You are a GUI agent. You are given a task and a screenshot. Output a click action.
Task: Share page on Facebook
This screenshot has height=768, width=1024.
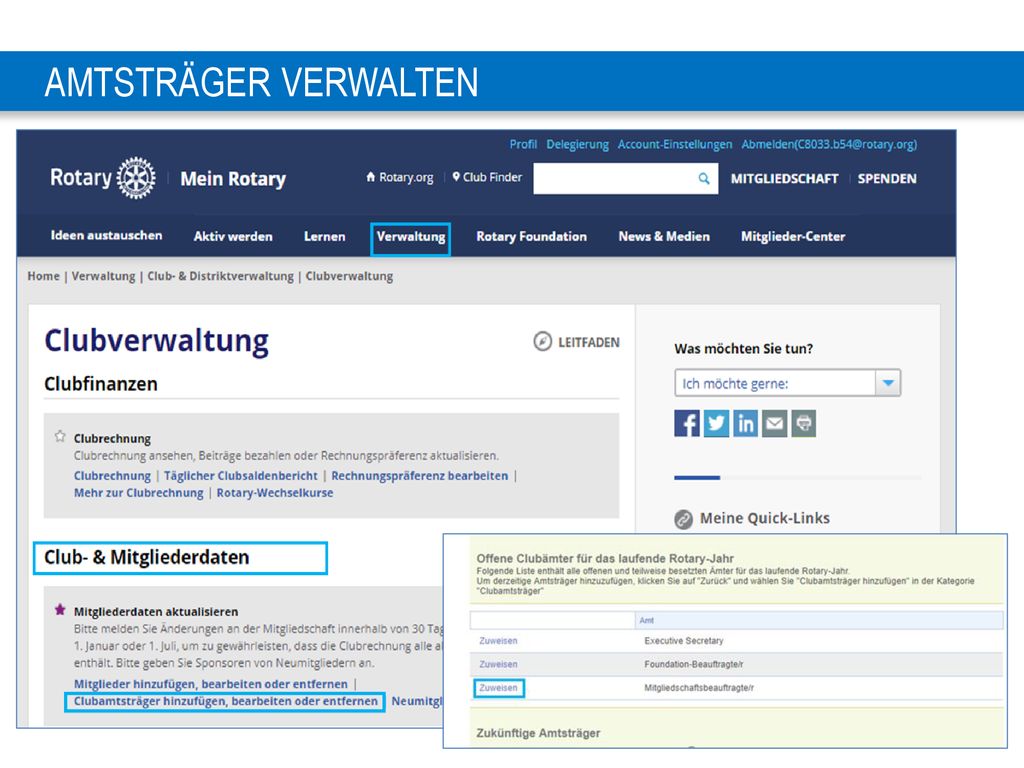click(686, 423)
